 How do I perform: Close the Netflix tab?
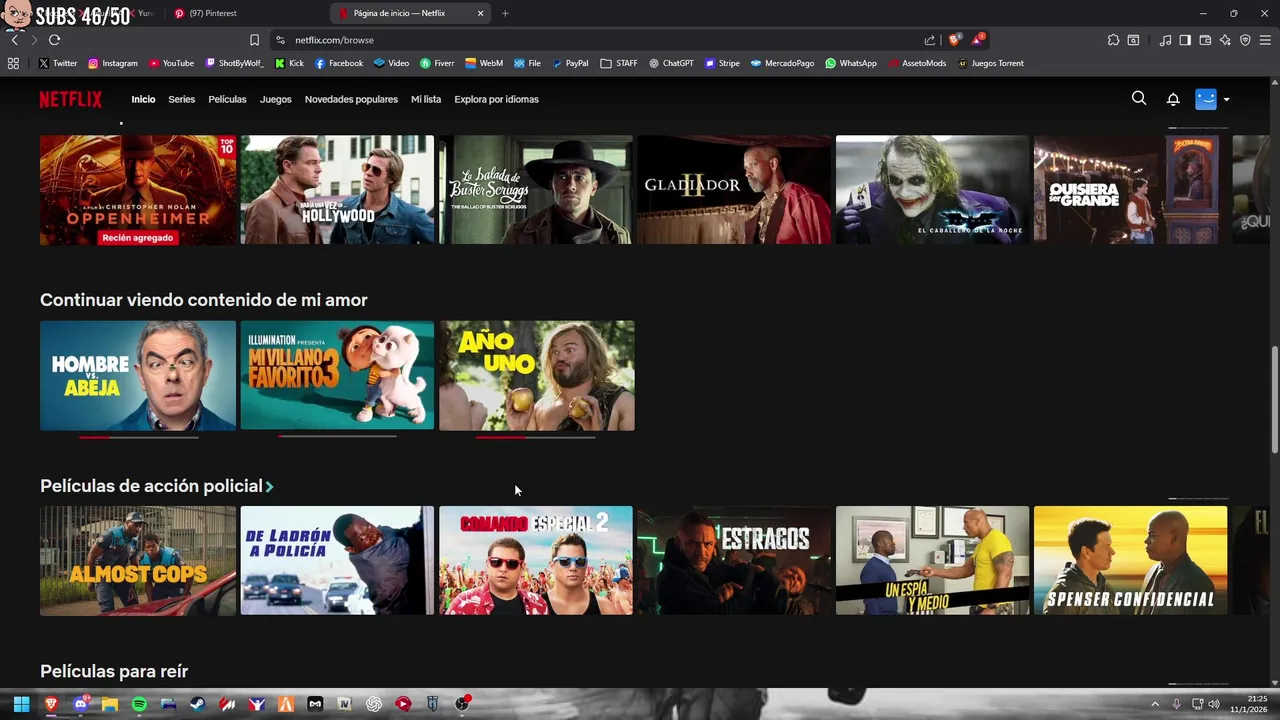(480, 13)
